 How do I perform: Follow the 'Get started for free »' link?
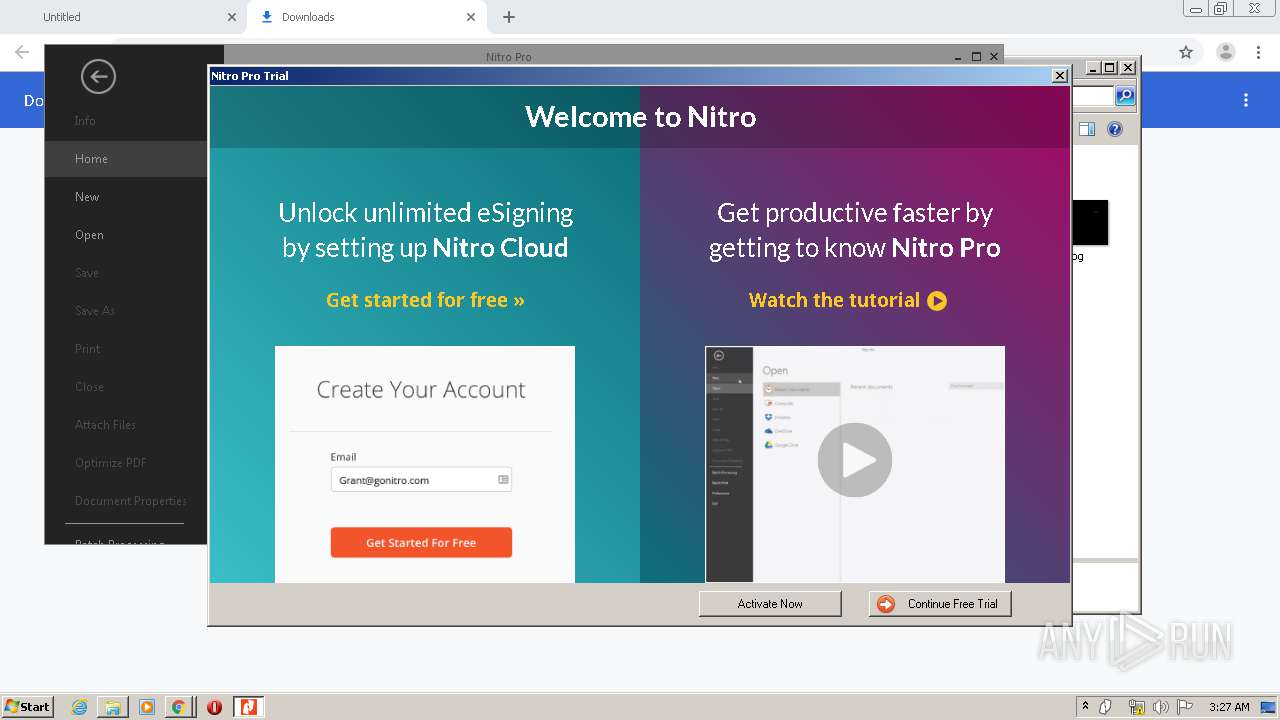(425, 300)
